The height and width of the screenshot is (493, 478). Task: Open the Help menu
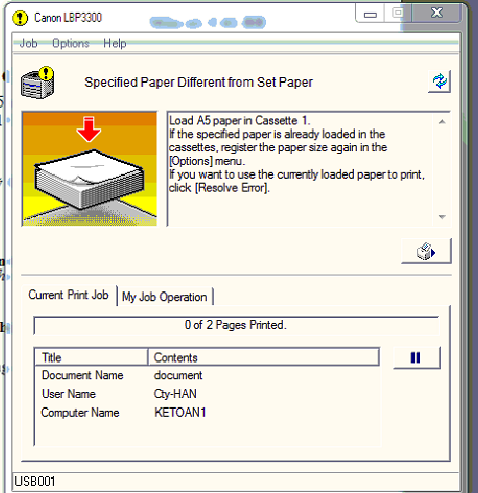click(x=114, y=43)
